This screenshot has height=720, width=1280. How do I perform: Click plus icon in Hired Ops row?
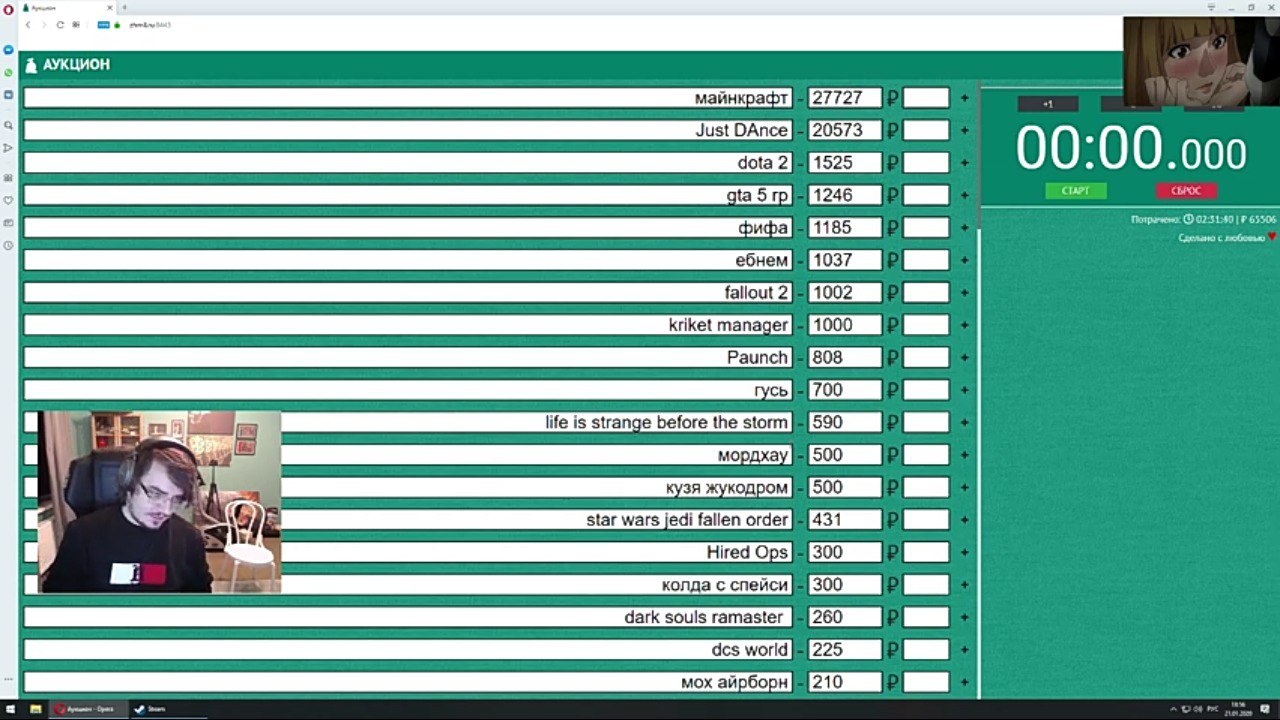(x=964, y=553)
